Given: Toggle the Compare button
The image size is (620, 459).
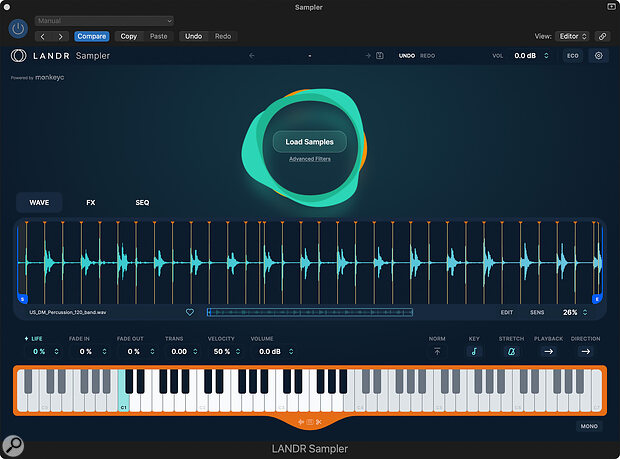Looking at the screenshot, I should click(x=92, y=36).
